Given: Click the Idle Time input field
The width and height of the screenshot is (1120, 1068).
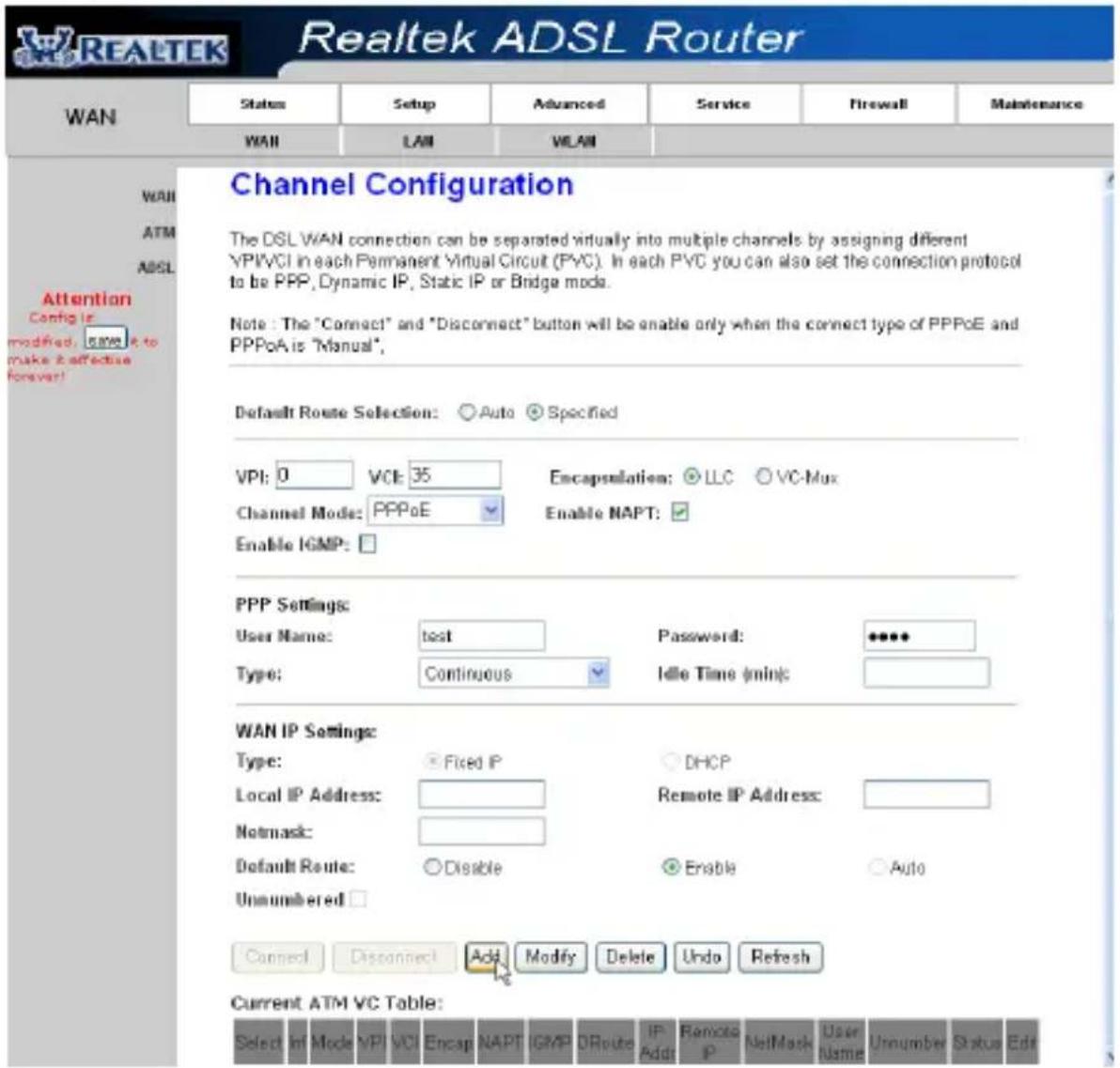Looking at the screenshot, I should pyautogui.click(x=926, y=673).
